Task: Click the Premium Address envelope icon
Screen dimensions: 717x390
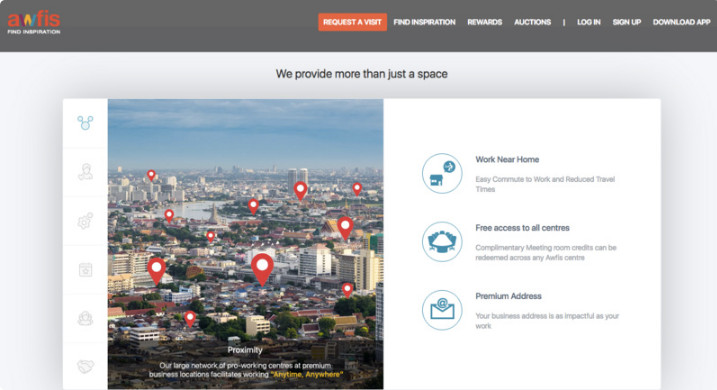Action: [442, 310]
